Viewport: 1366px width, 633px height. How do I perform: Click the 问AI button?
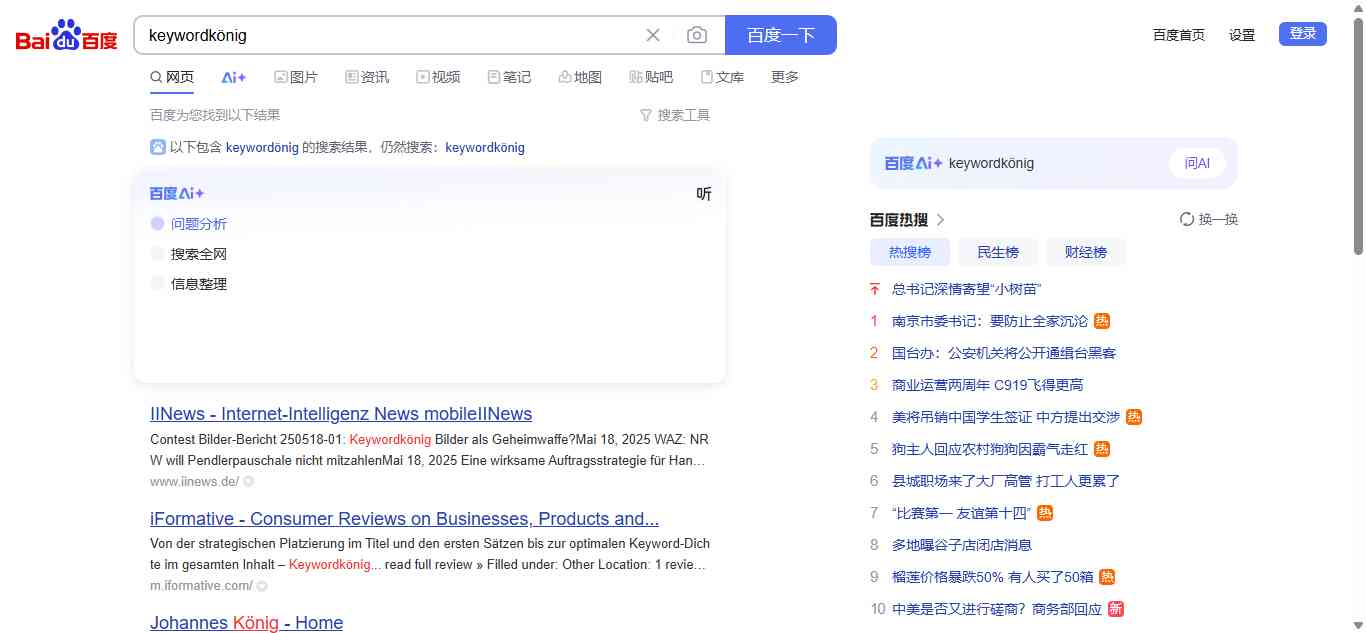pyautogui.click(x=1197, y=163)
